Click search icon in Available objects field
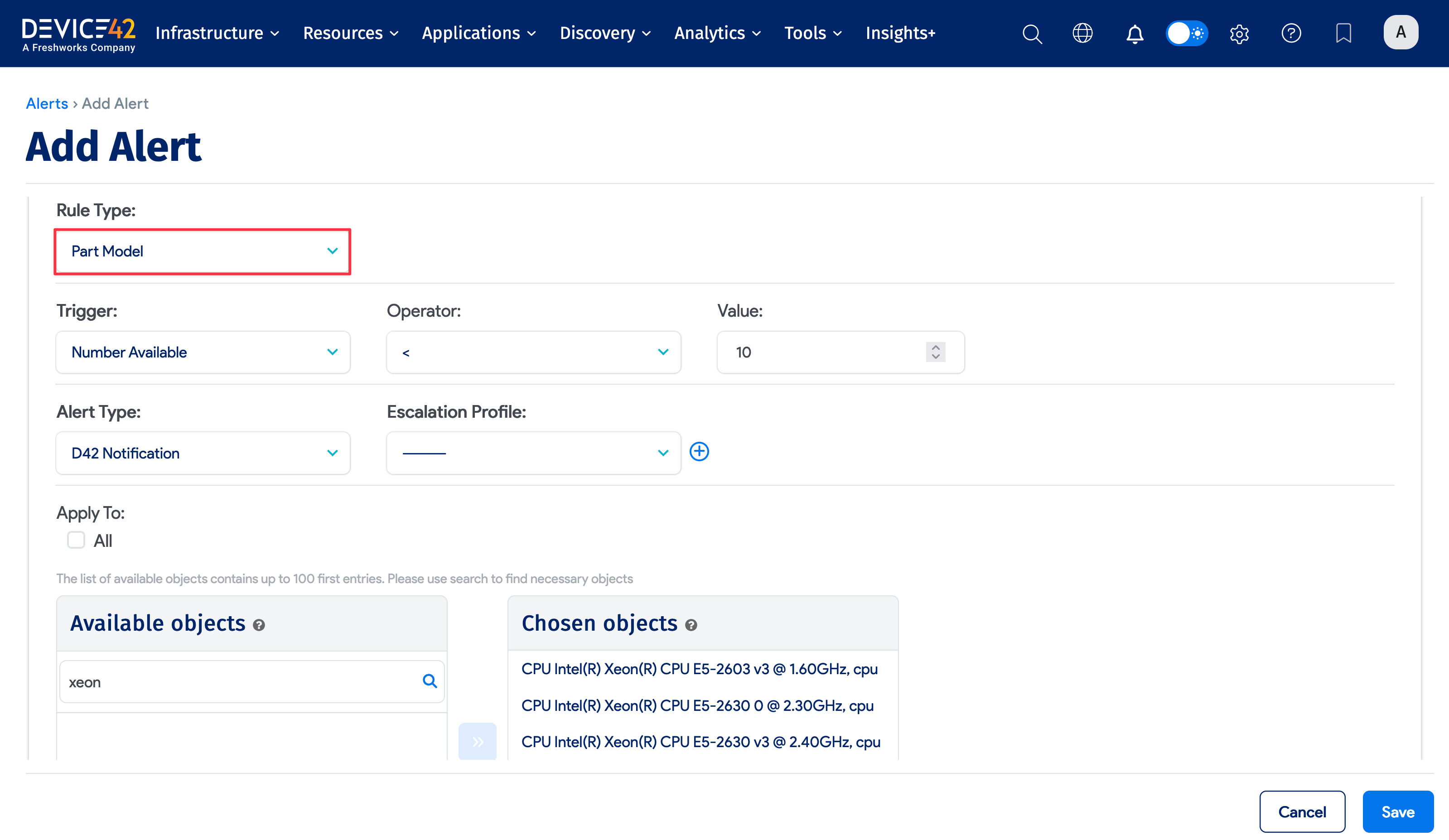The height and width of the screenshot is (840, 1449). click(430, 681)
